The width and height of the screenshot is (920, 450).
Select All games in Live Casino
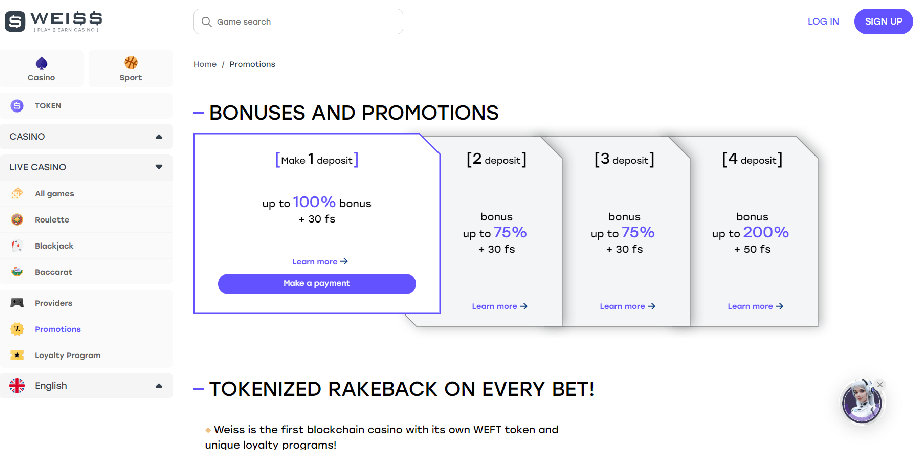54,194
